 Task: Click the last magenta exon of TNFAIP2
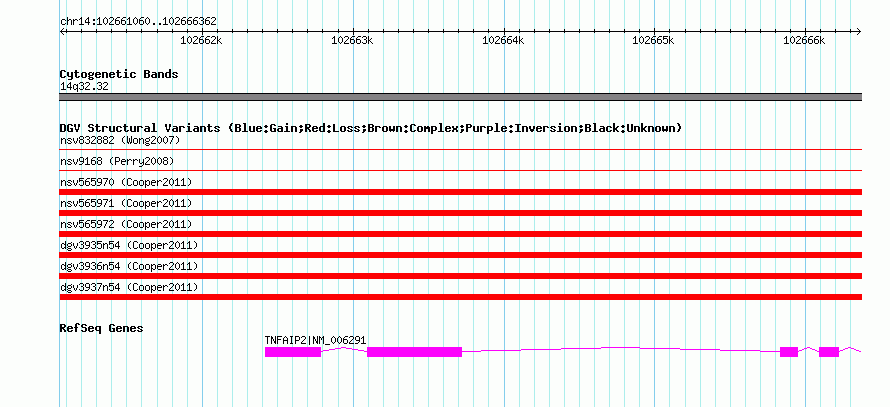[829, 352]
